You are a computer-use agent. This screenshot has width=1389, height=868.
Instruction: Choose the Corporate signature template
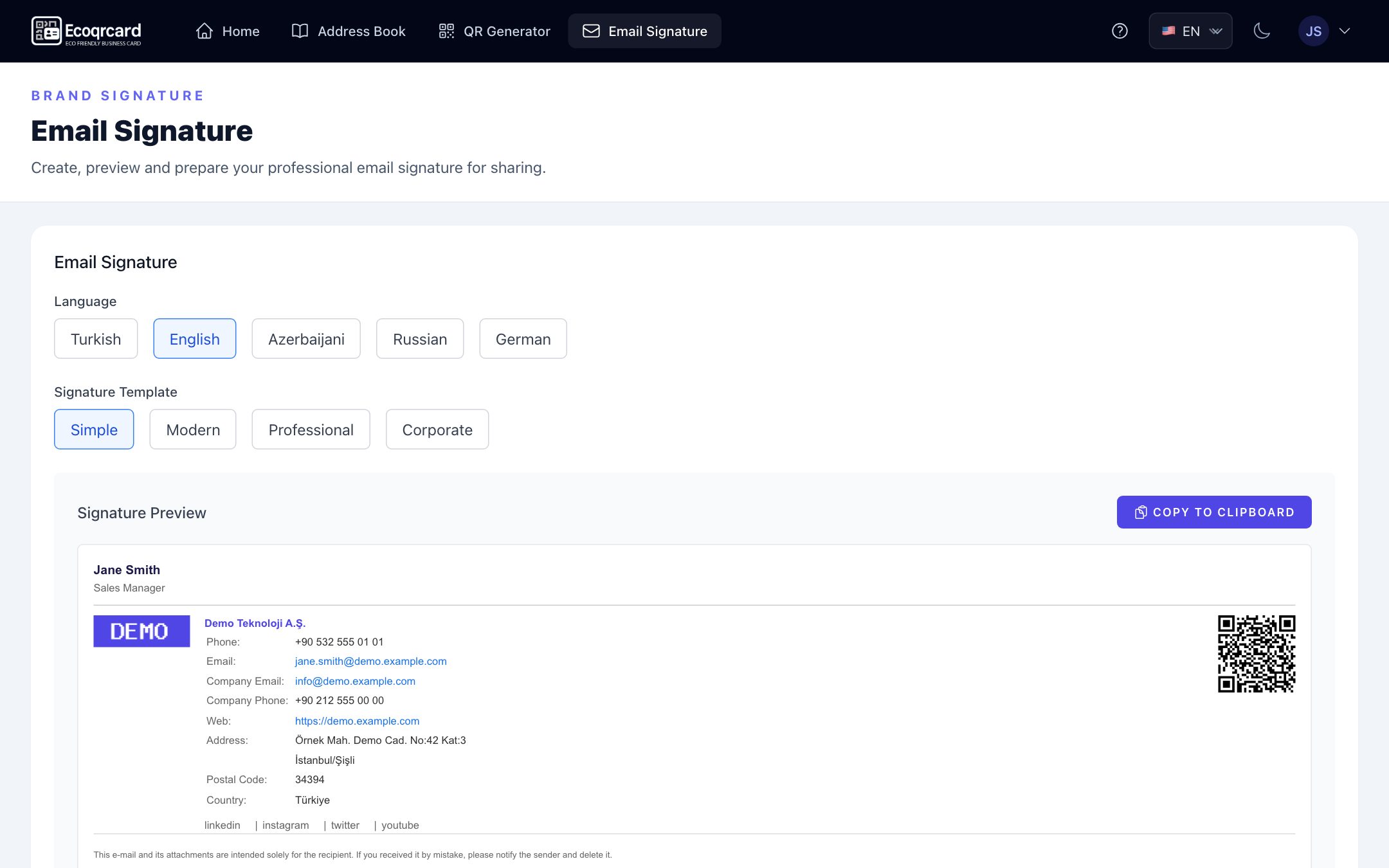tap(437, 429)
